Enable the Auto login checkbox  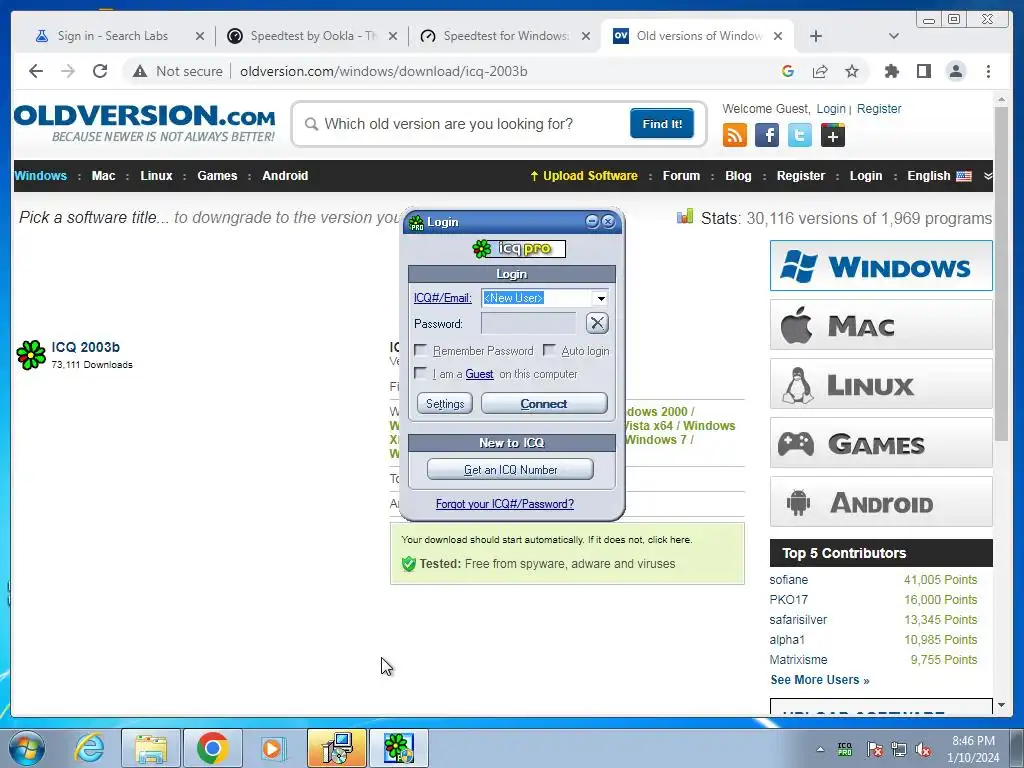tap(550, 351)
